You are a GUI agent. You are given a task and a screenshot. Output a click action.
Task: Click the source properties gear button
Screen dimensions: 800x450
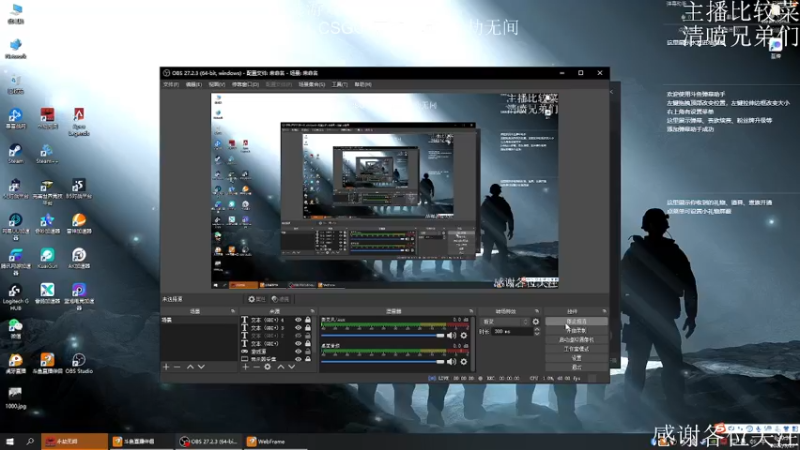tap(257, 299)
